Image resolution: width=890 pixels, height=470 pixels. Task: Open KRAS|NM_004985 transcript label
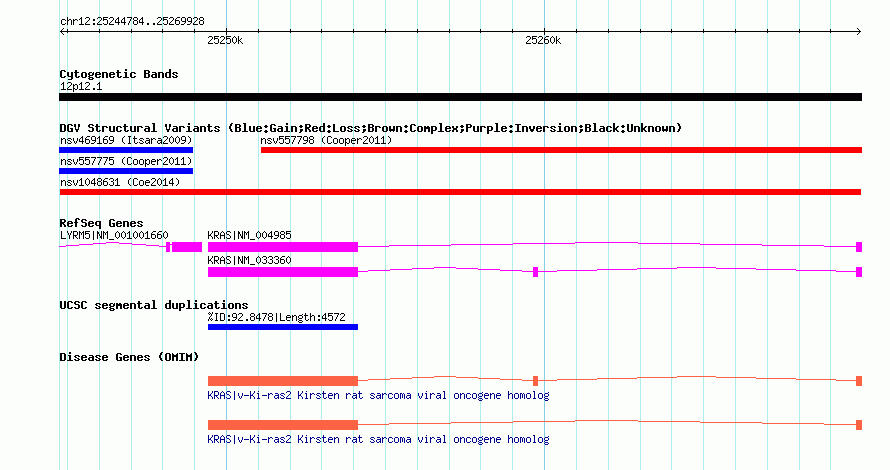pos(249,235)
